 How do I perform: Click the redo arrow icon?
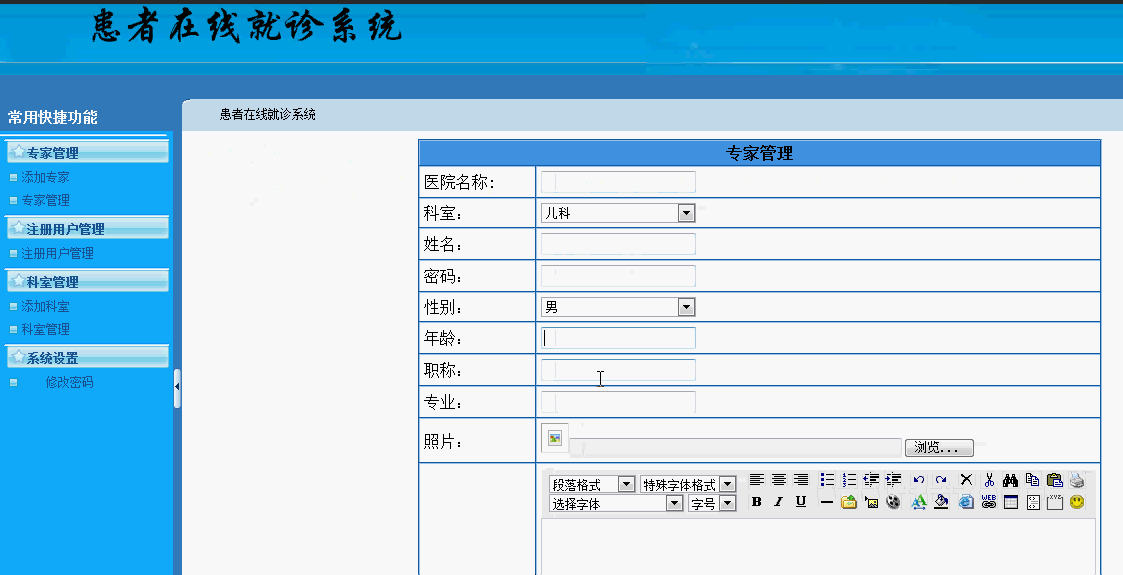[941, 480]
